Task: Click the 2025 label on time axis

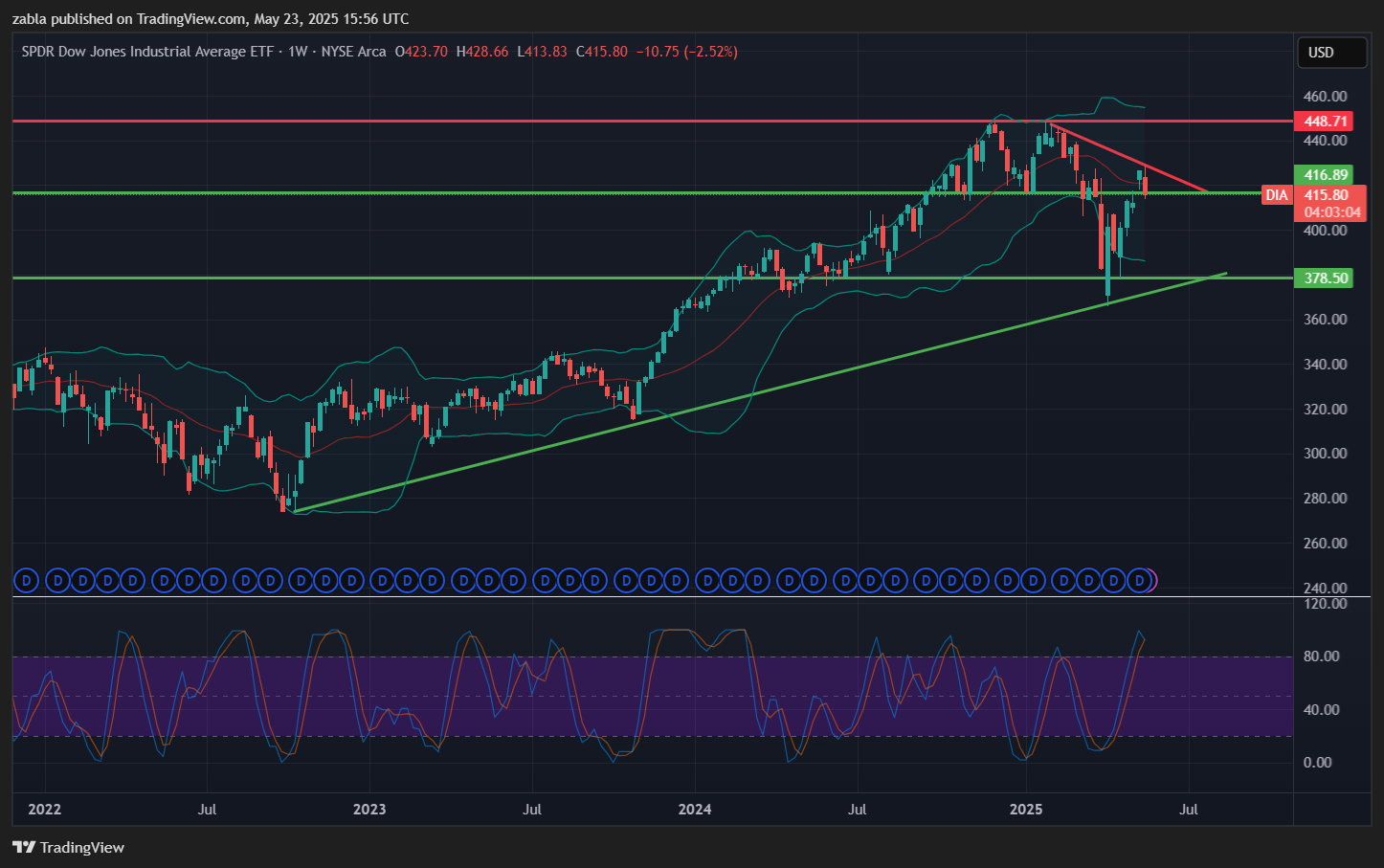Action: pyautogui.click(x=1026, y=810)
